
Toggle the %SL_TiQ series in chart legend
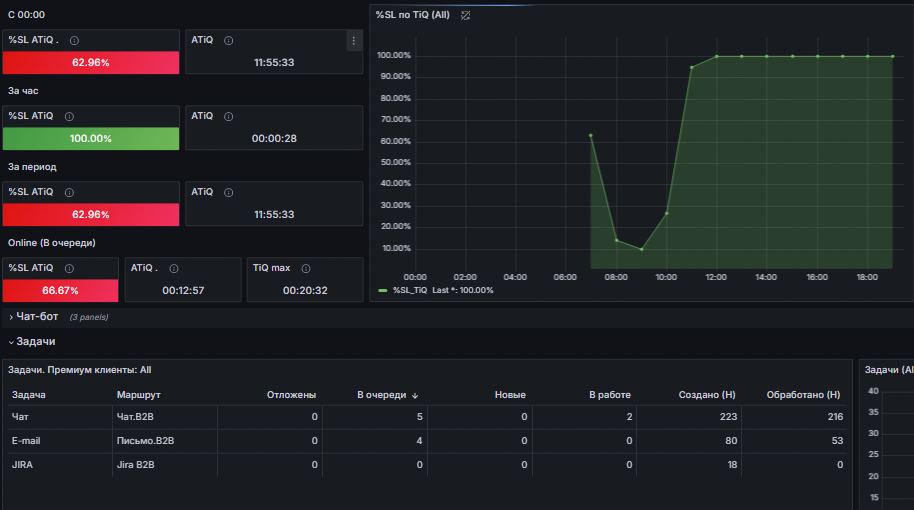(410, 290)
